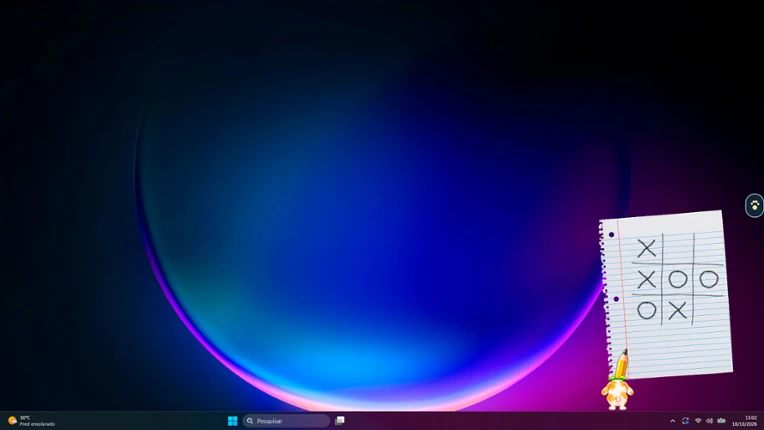The height and width of the screenshot is (430, 764).
Task: Click the paw icon button on the right edge
Action: 755,205
